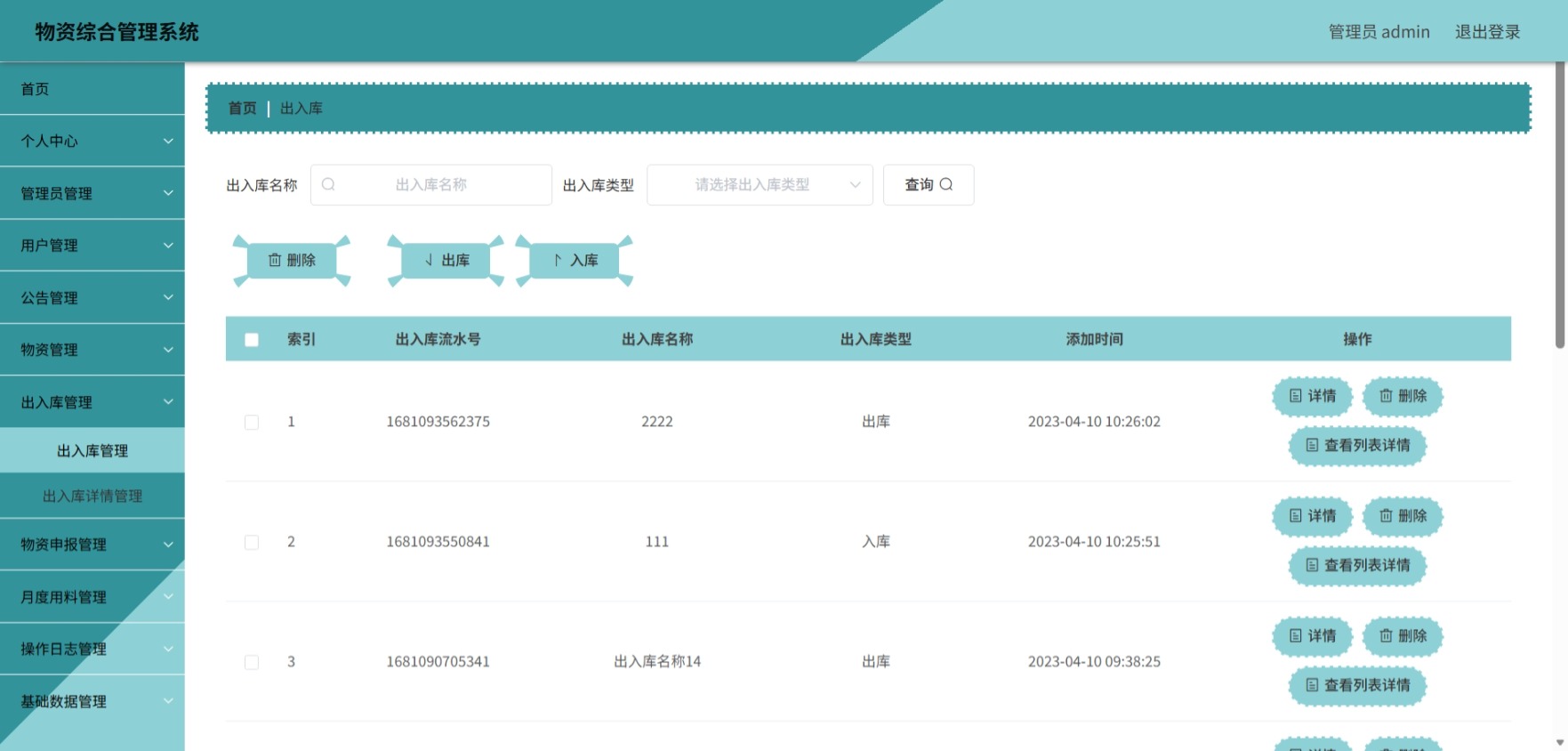Click 出入库 in the breadcrumb
This screenshot has width=1568, height=751.
pyautogui.click(x=302, y=108)
